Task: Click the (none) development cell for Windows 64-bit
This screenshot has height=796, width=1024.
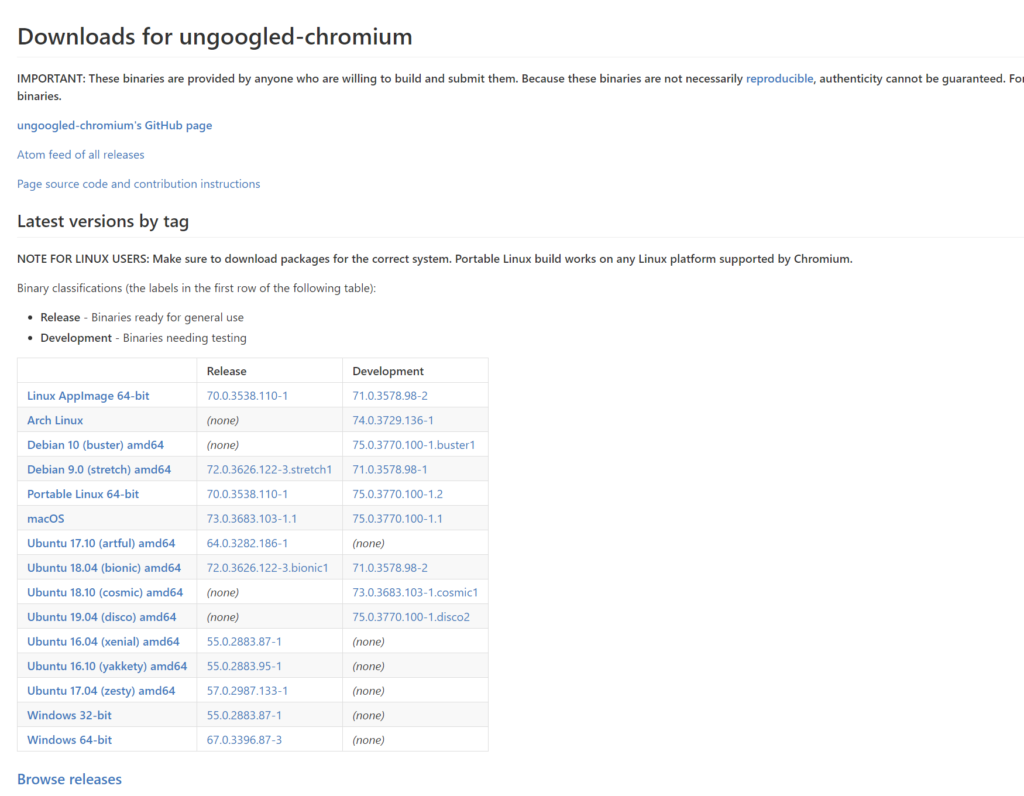Action: pos(368,740)
